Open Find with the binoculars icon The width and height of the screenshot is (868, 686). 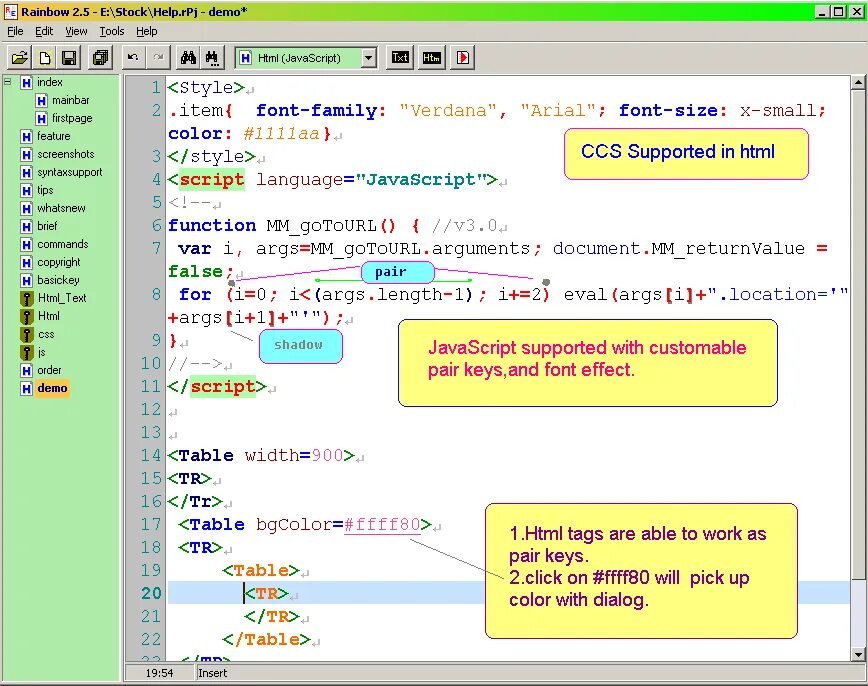point(188,58)
